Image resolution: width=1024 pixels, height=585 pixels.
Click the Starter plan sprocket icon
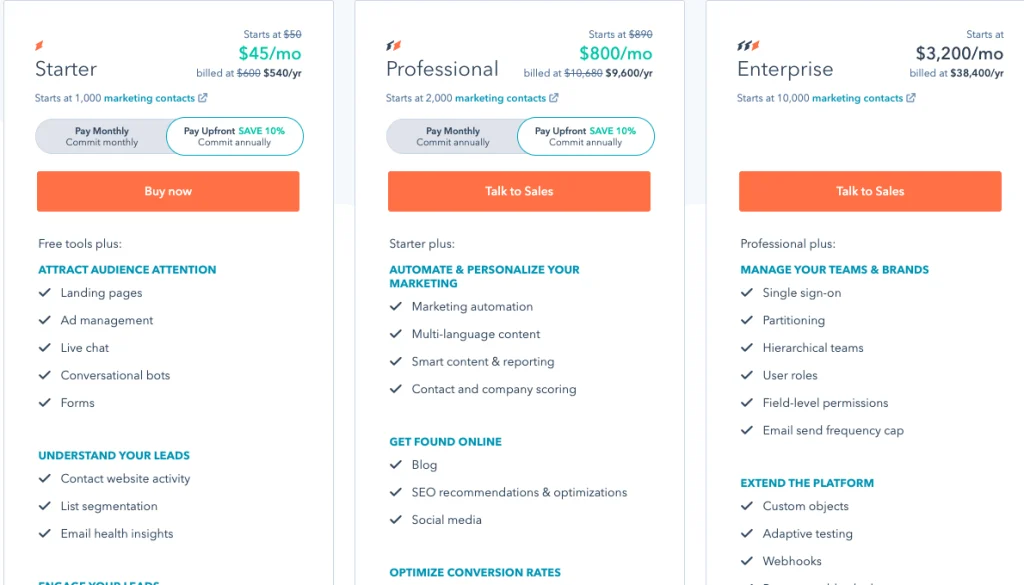click(39, 45)
